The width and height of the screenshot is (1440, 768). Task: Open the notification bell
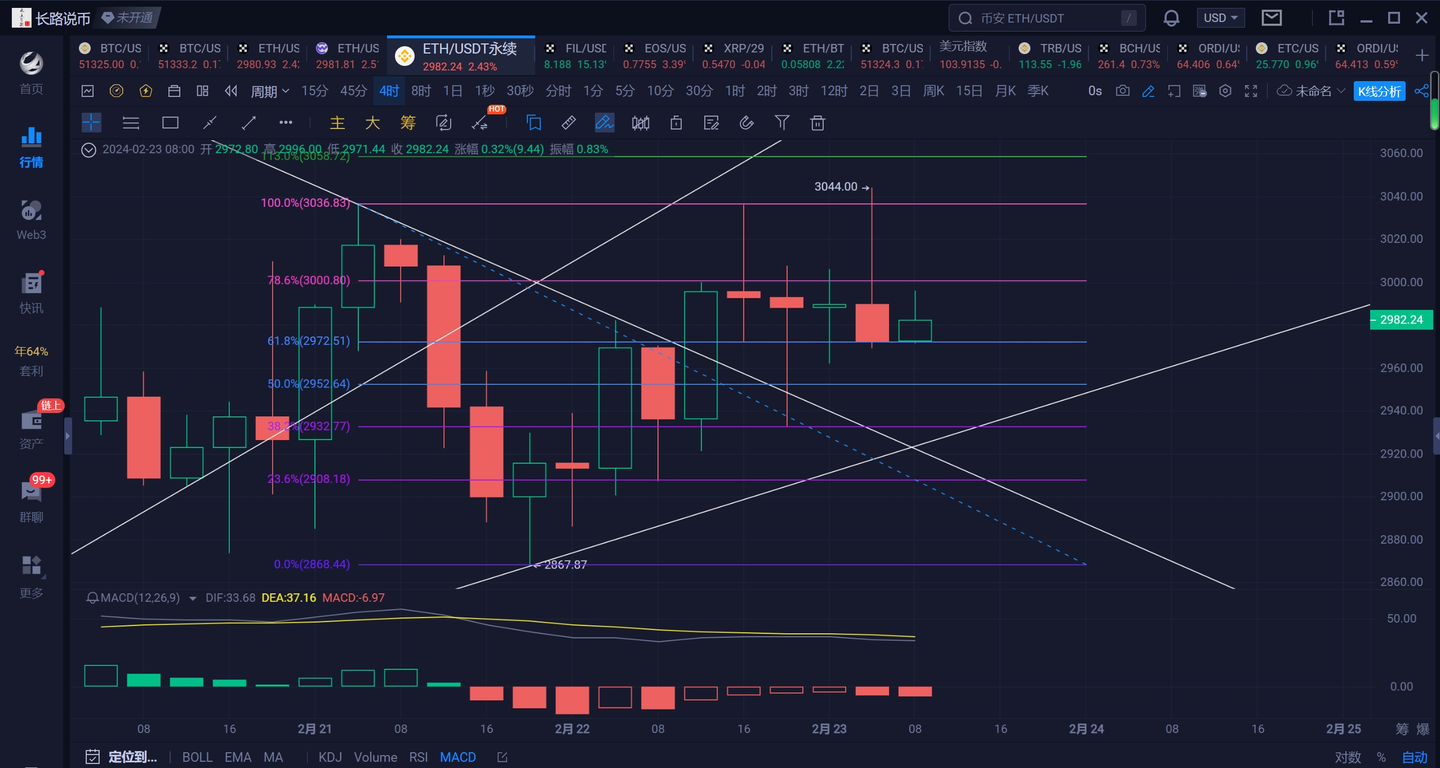(1171, 18)
